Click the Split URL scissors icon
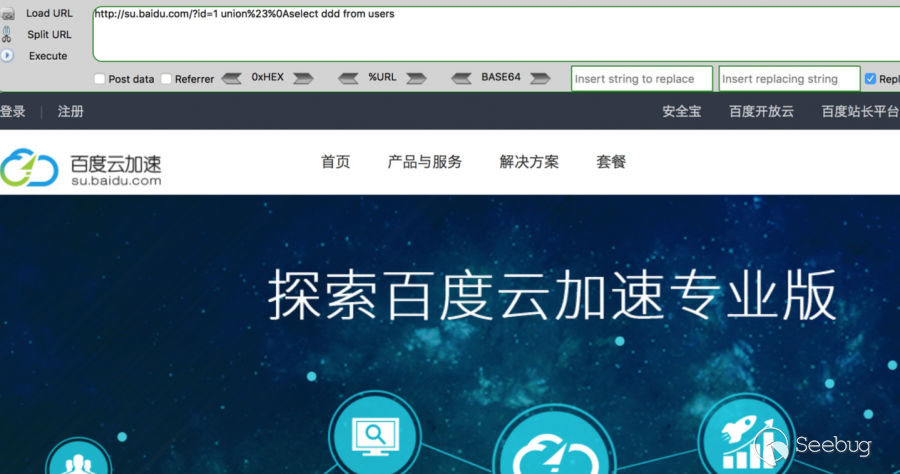Viewport: 900px width, 474px height. click(x=6, y=34)
